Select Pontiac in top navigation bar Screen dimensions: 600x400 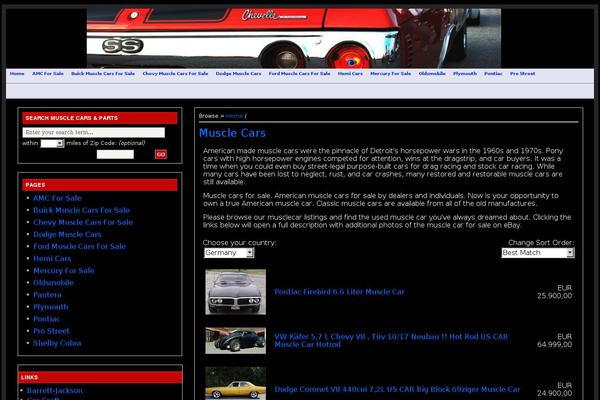coord(493,73)
